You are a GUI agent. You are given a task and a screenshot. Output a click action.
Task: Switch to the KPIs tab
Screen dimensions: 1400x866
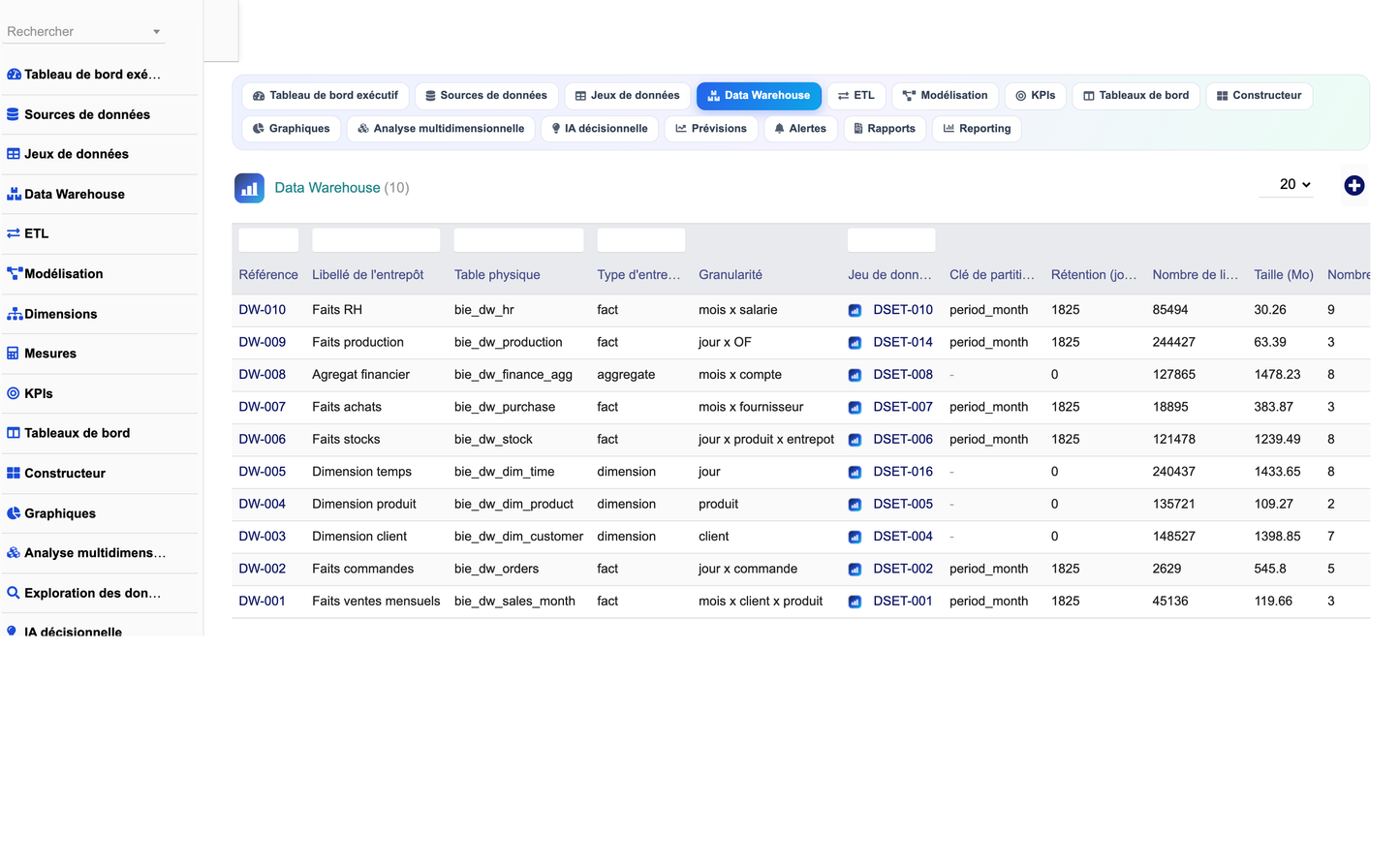click(1036, 96)
